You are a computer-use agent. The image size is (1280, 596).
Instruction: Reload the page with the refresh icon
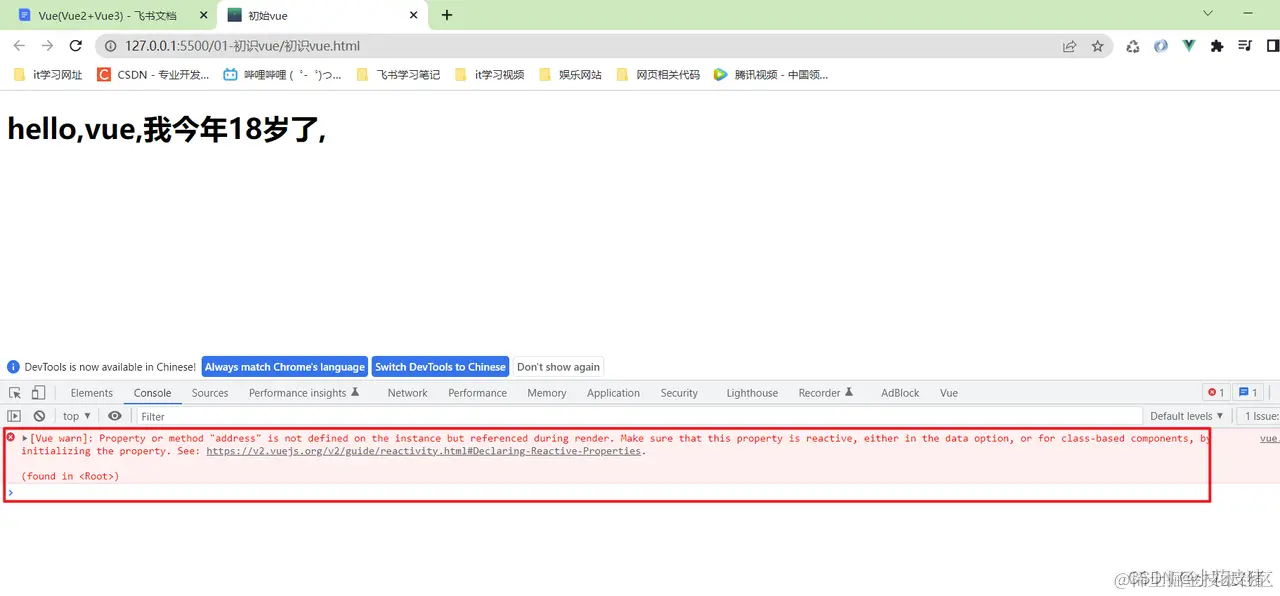point(75,46)
